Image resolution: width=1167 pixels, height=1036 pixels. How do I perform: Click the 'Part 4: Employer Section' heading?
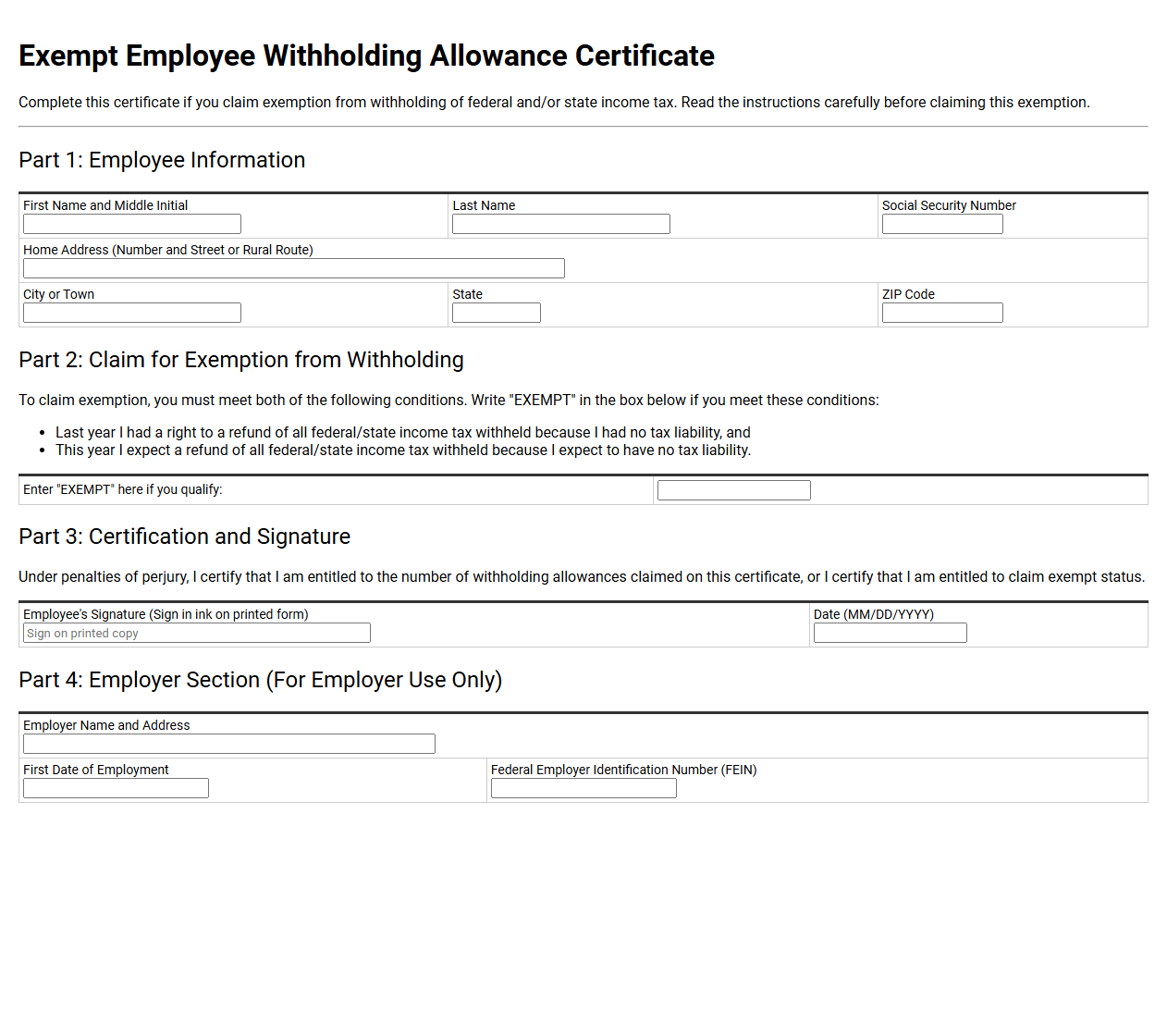(261, 680)
